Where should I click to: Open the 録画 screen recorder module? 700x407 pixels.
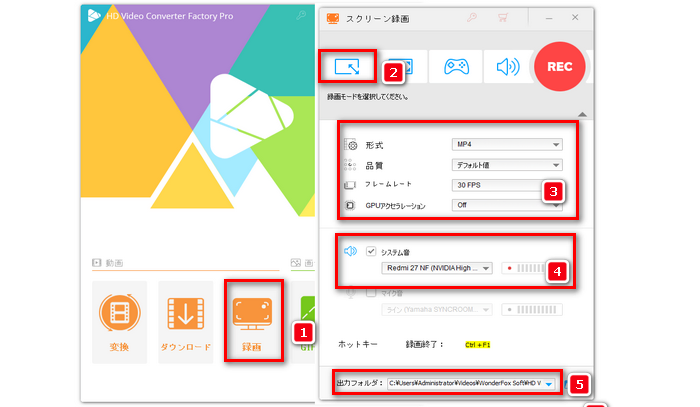pyautogui.click(x=252, y=322)
